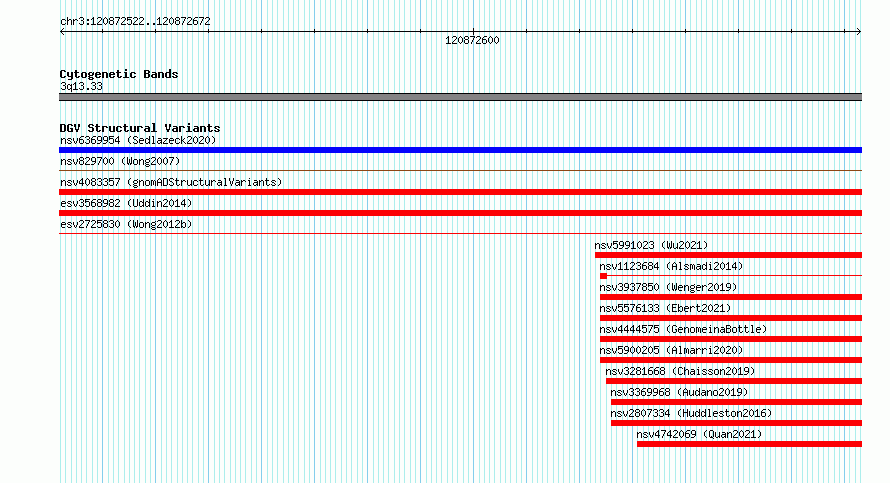This screenshot has width=890, height=483.
Task: Click the red nsv3937850 variant bar
Action: tap(731, 297)
